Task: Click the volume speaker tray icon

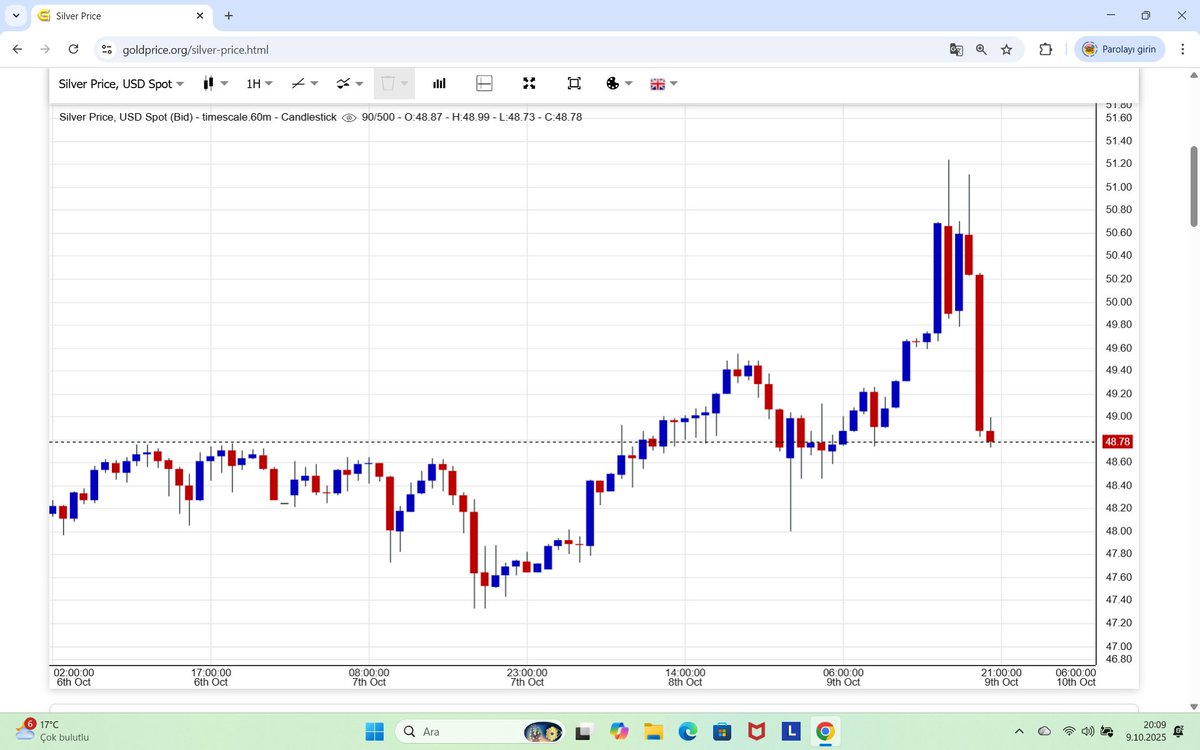Action: [1089, 731]
